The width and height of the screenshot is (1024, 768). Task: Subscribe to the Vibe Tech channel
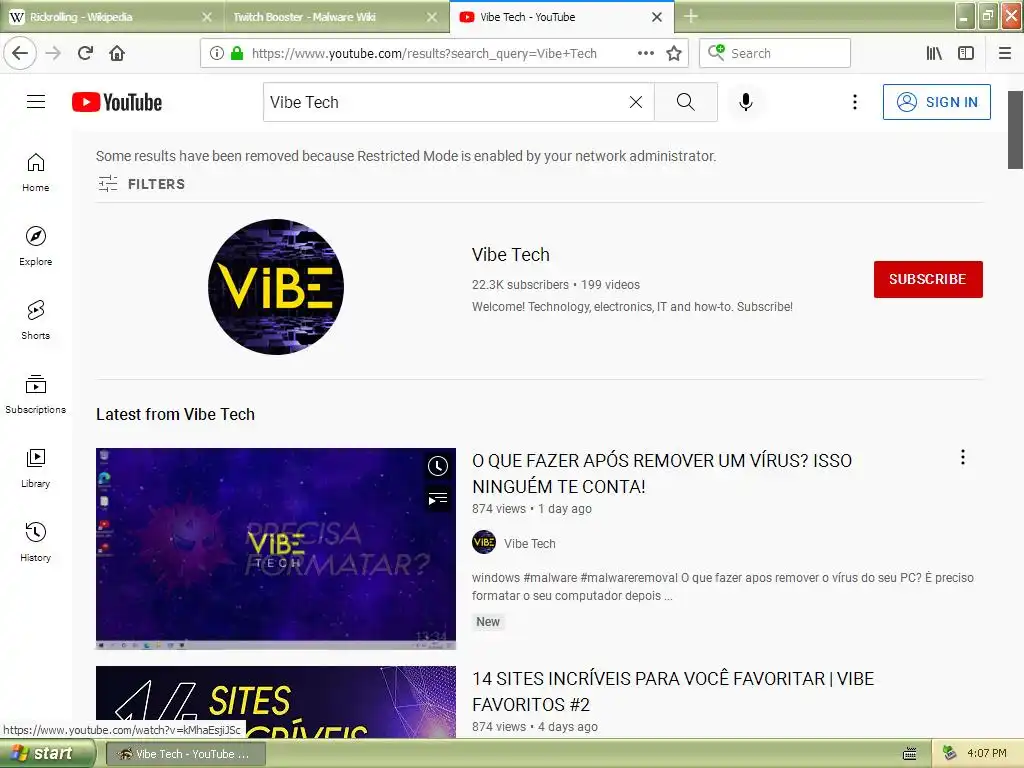928,280
